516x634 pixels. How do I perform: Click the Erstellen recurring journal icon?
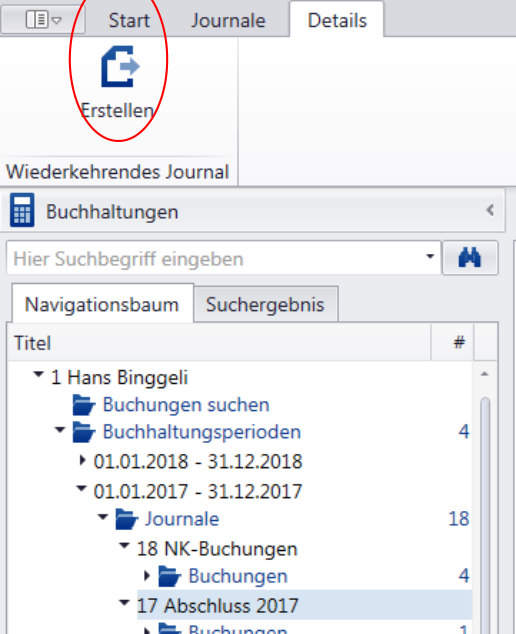click(120, 66)
